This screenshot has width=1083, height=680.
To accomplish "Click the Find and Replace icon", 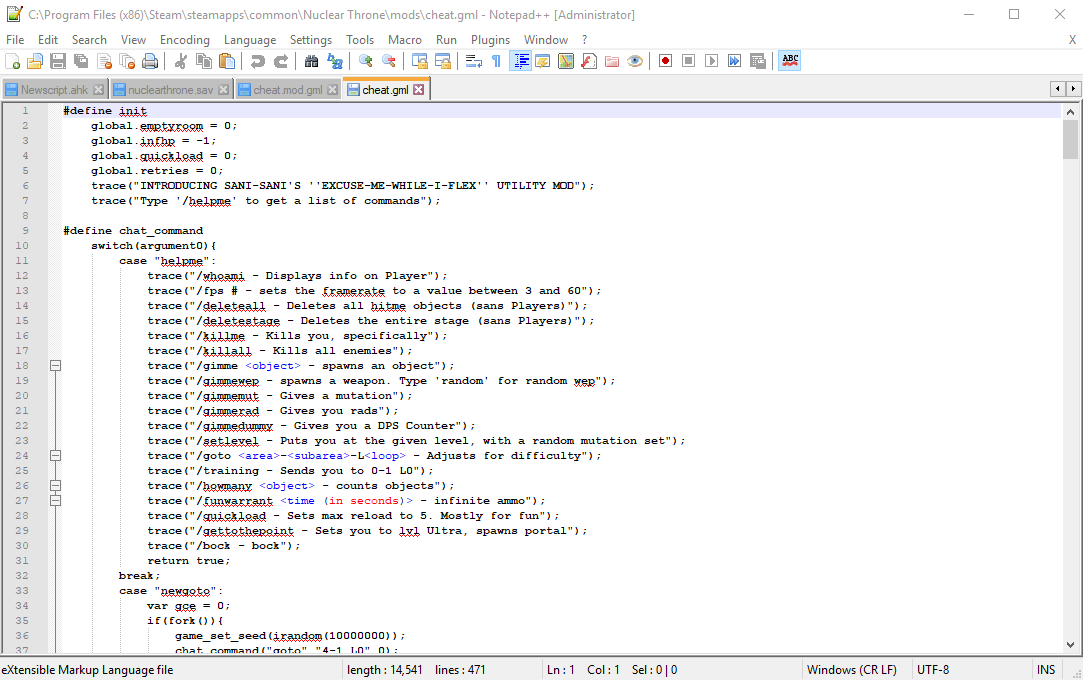I will click(334, 61).
